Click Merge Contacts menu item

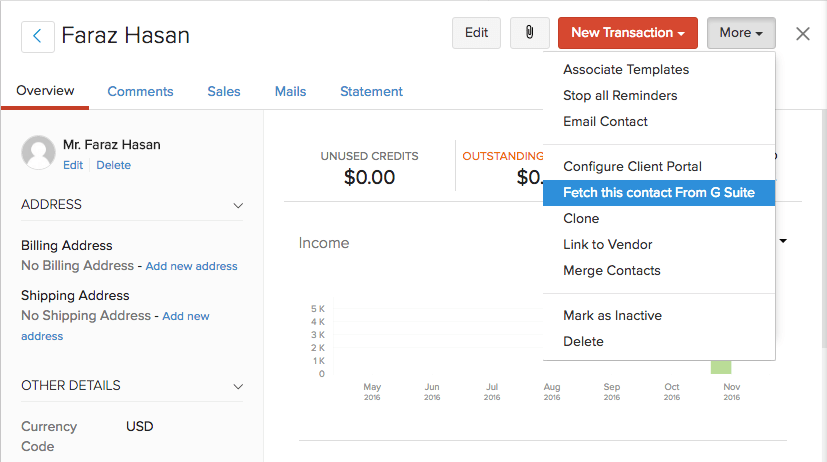(611, 271)
